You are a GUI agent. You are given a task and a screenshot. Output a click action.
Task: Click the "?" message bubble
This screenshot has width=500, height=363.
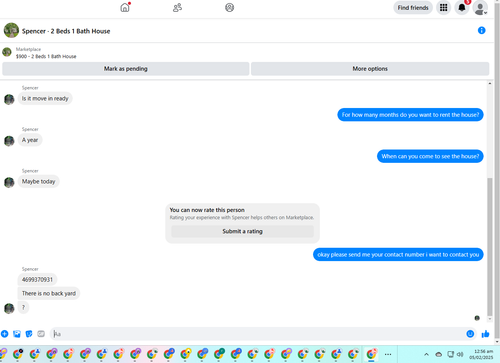tap(23, 307)
